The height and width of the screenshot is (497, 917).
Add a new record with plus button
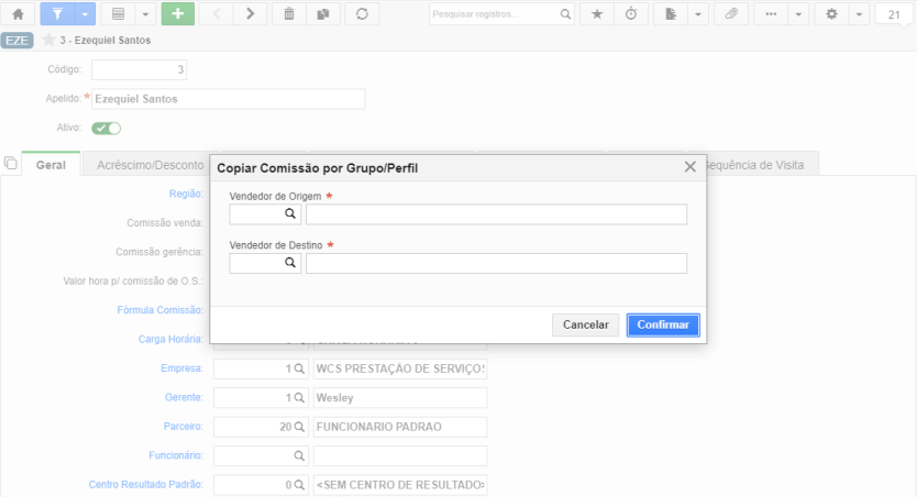(178, 14)
